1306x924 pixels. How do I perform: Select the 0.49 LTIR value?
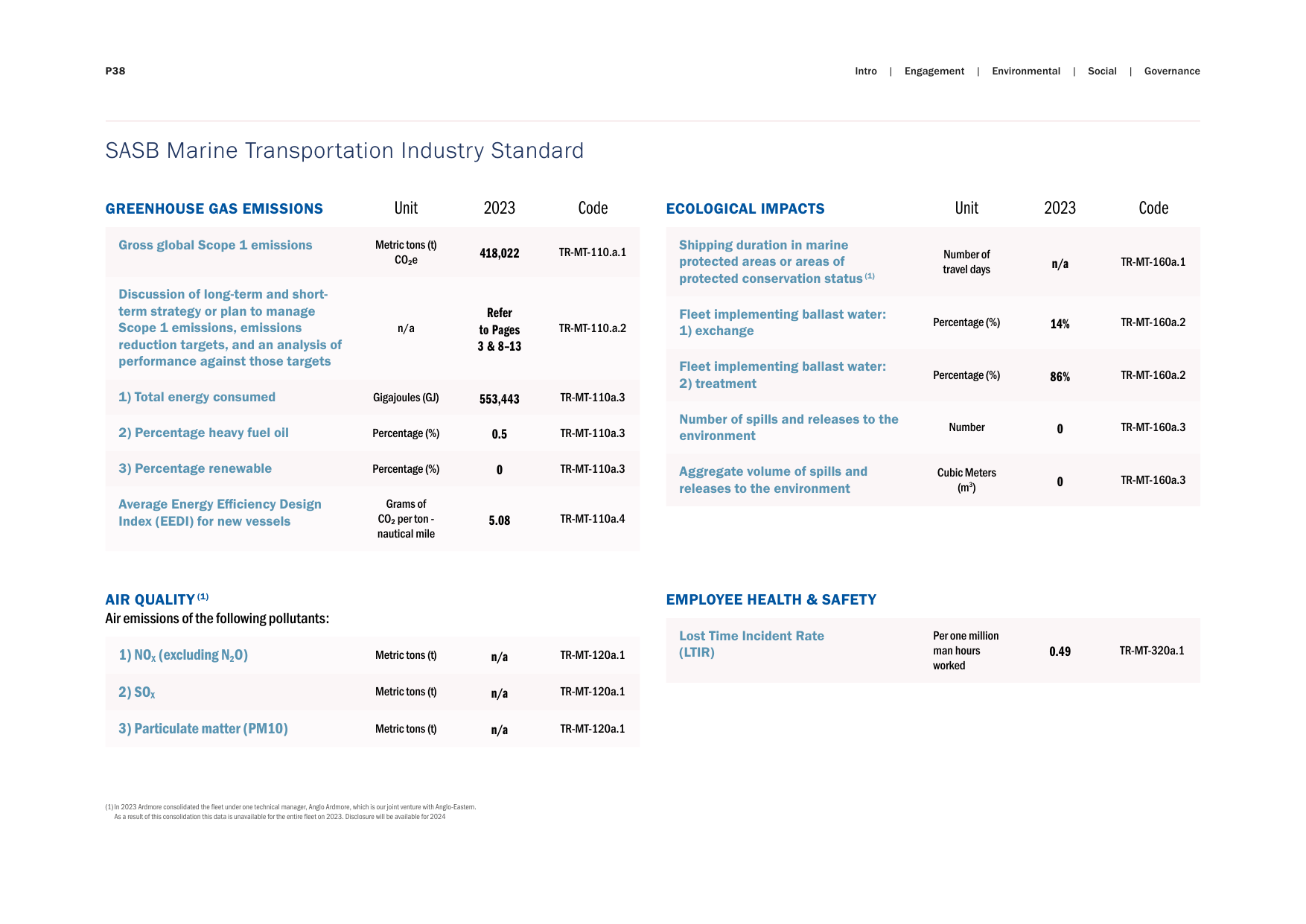pos(1060,651)
